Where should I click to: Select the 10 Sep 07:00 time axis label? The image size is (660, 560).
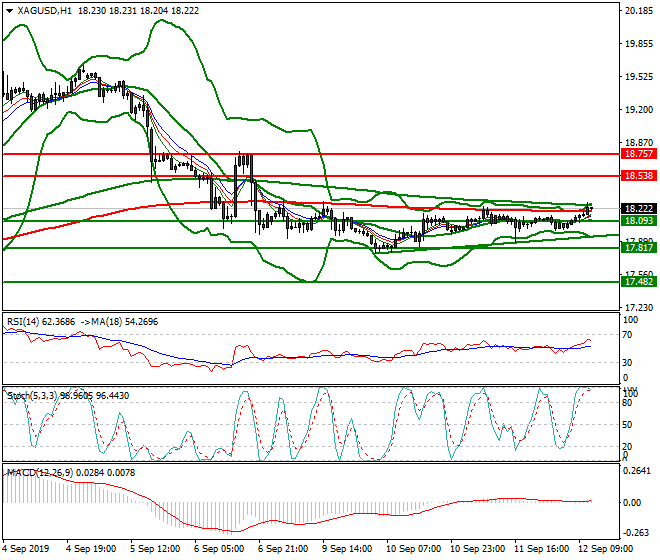pos(413,549)
